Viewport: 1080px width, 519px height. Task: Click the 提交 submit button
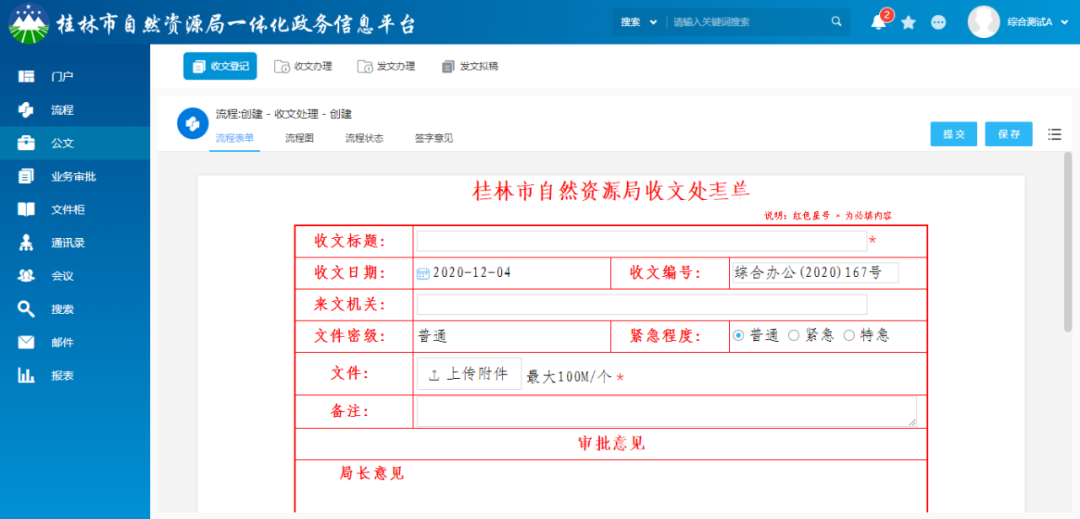tap(954, 134)
